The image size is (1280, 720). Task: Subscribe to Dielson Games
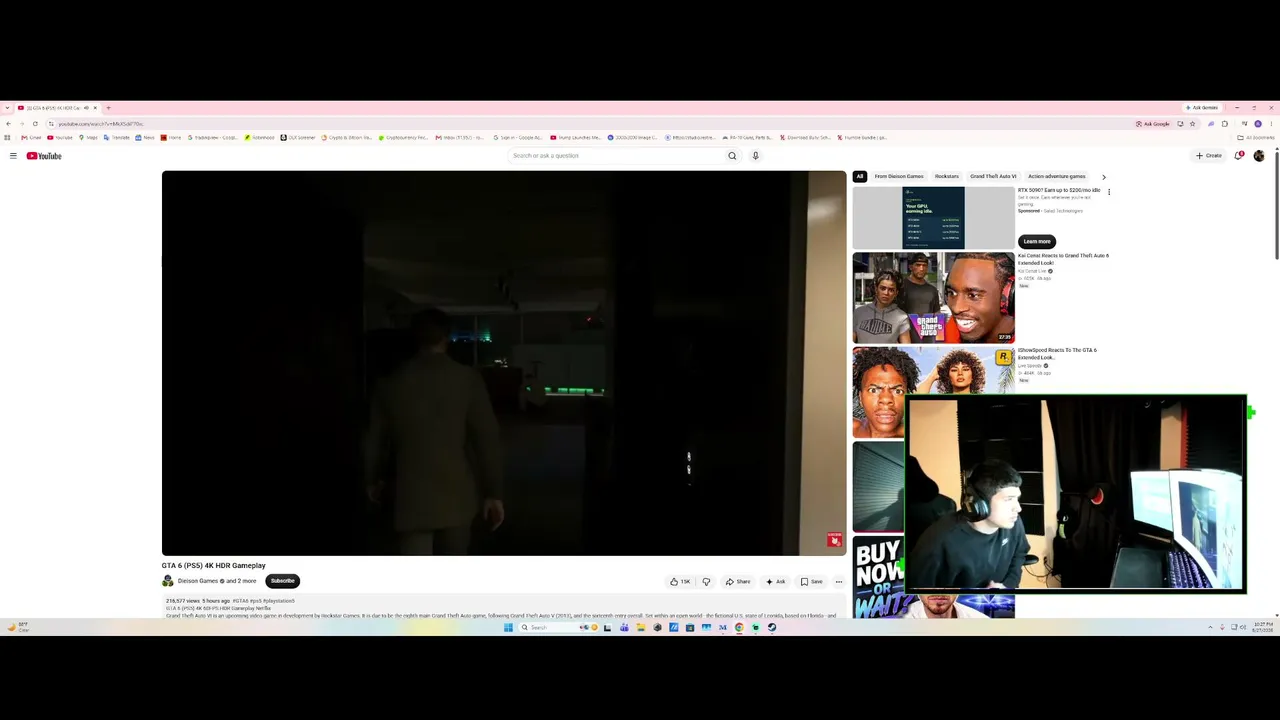283,581
